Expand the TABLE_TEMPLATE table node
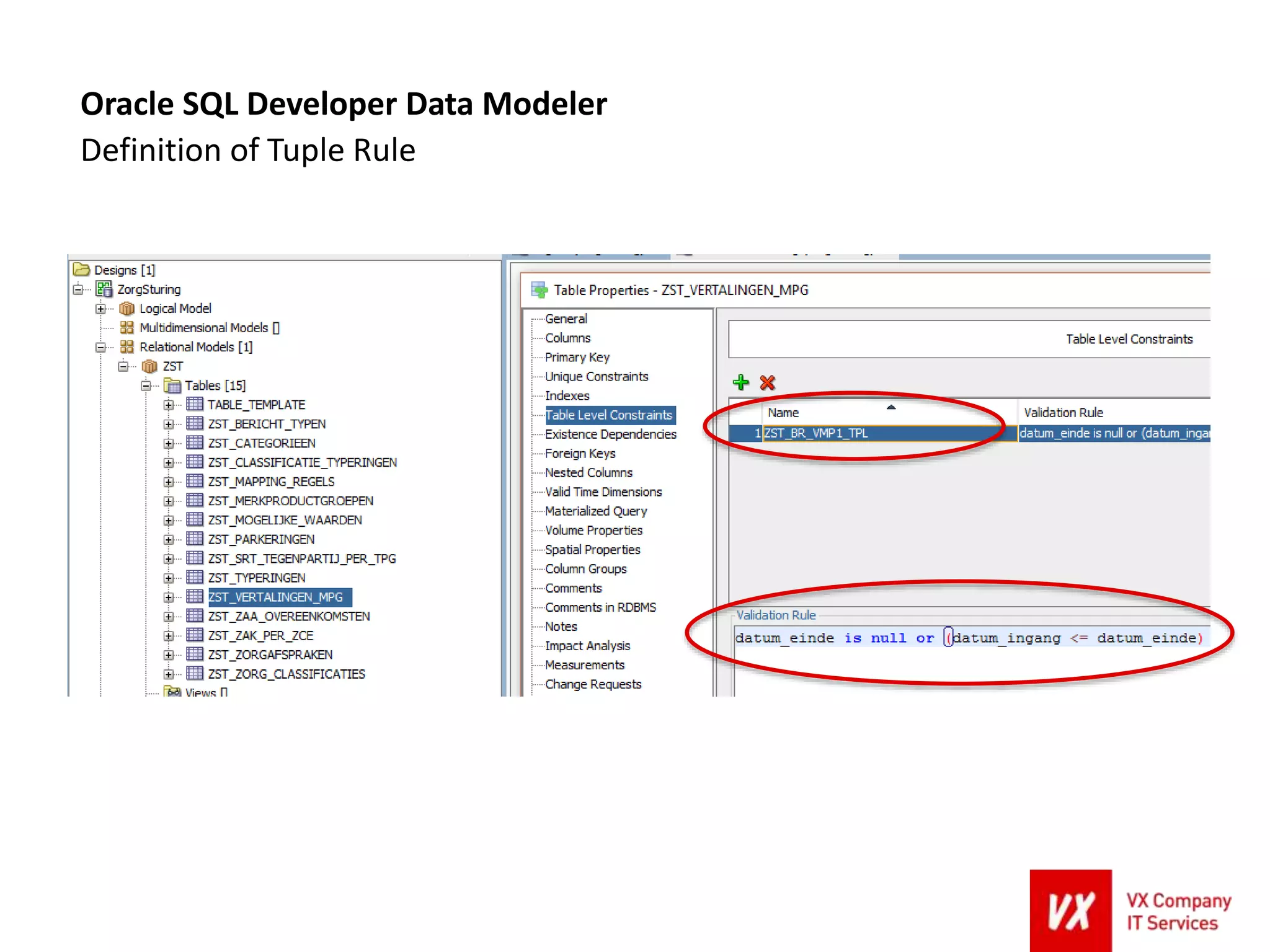 point(168,405)
